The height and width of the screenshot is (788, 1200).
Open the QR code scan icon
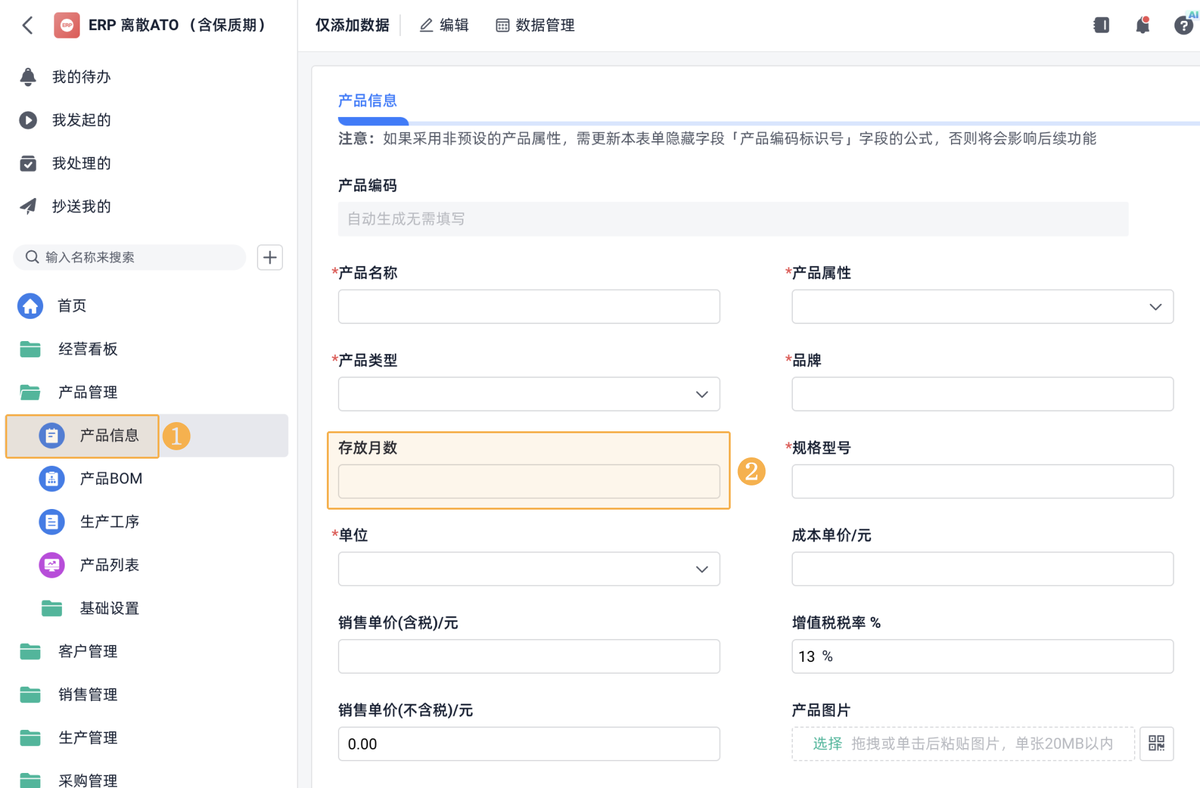pyautogui.click(x=1156, y=743)
